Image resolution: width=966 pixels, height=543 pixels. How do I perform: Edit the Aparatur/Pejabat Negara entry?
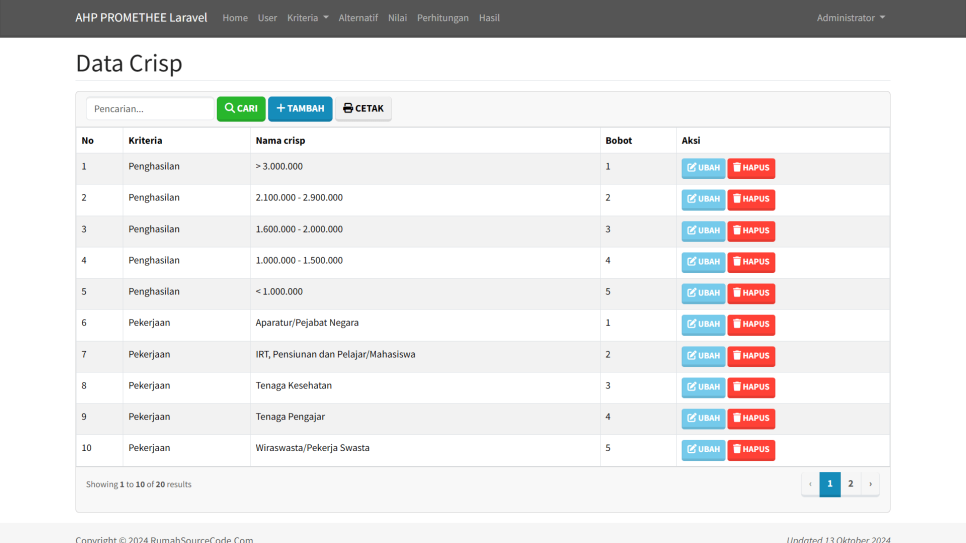(x=703, y=324)
